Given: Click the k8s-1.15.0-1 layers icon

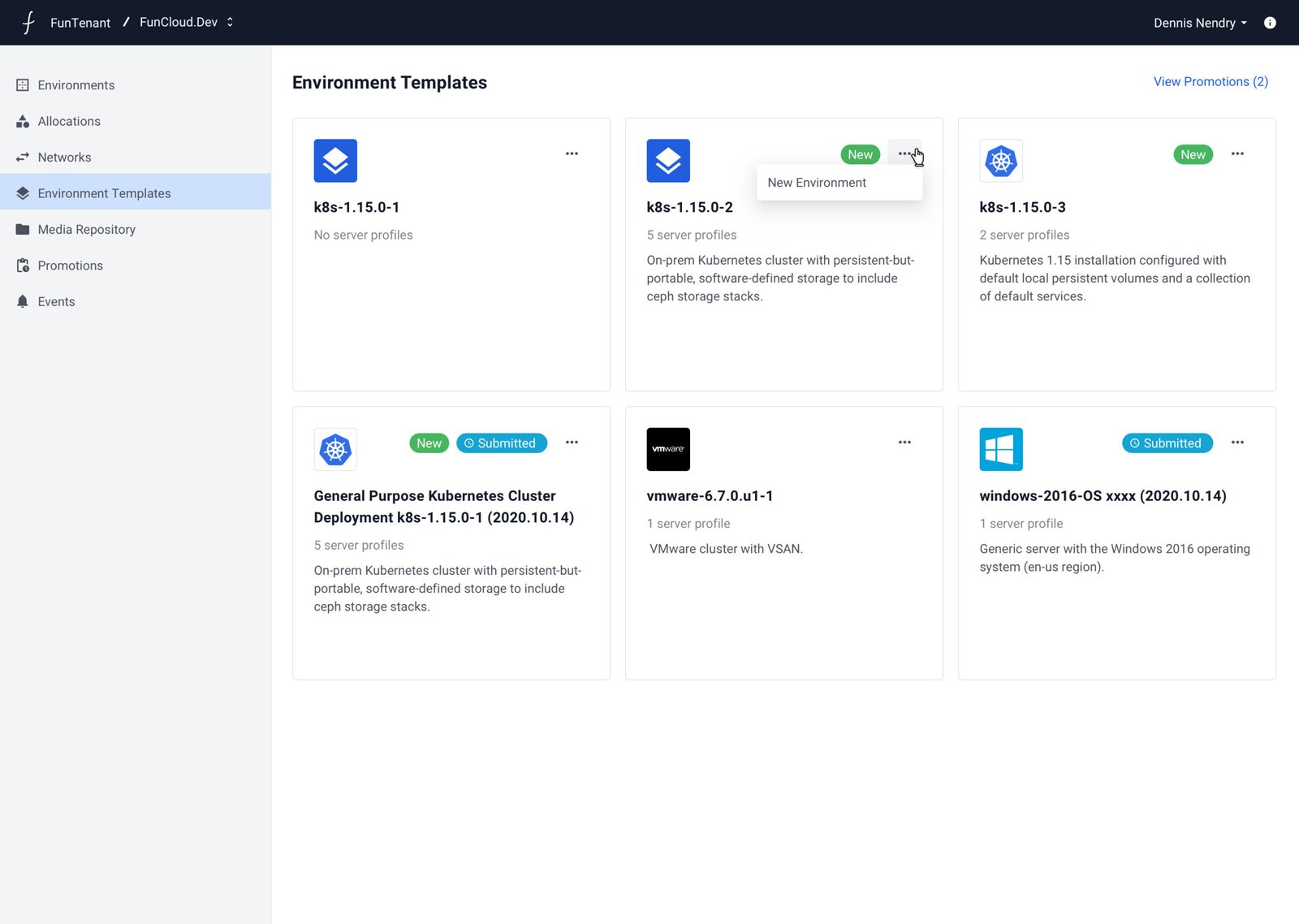Looking at the screenshot, I should (x=335, y=161).
